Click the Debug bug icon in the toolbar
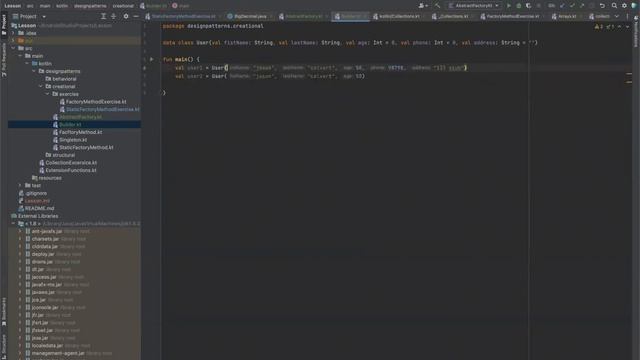640x360 pixels. (x=519, y=6)
